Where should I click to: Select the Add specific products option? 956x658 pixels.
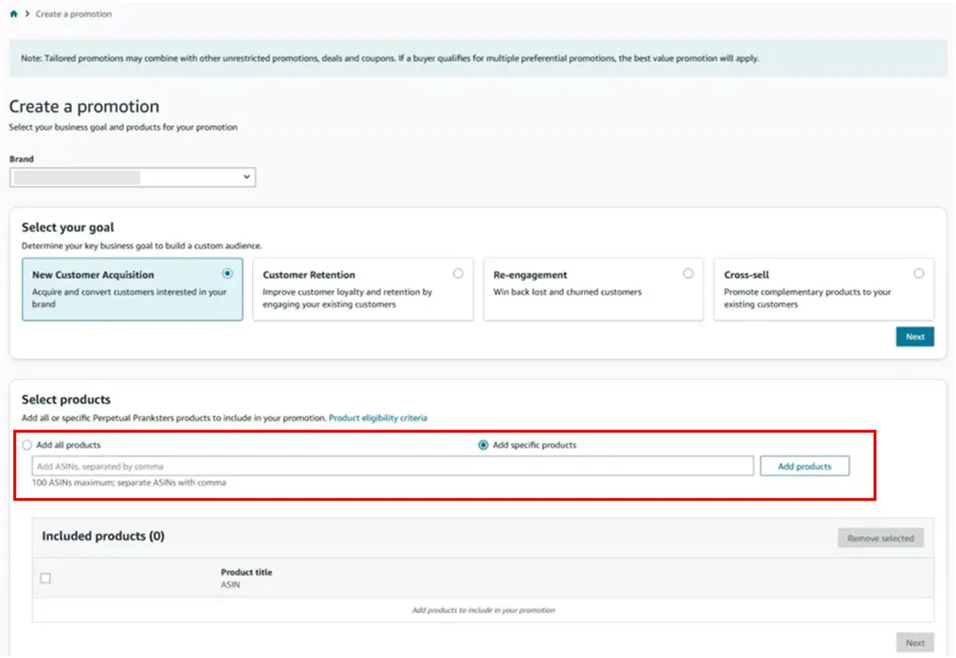(484, 445)
